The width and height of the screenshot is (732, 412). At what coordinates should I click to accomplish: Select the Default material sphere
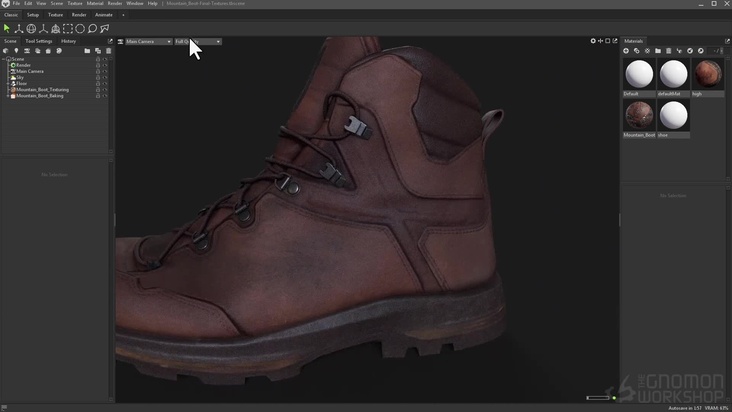[x=639, y=74]
